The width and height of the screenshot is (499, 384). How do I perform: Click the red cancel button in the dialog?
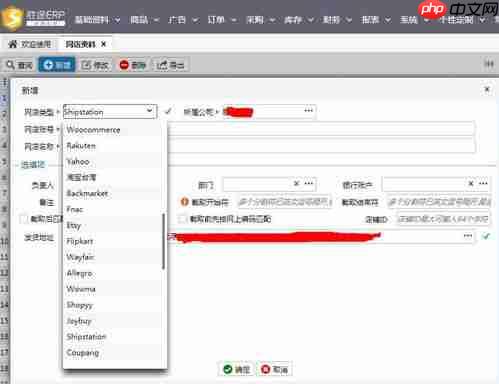[275, 369]
